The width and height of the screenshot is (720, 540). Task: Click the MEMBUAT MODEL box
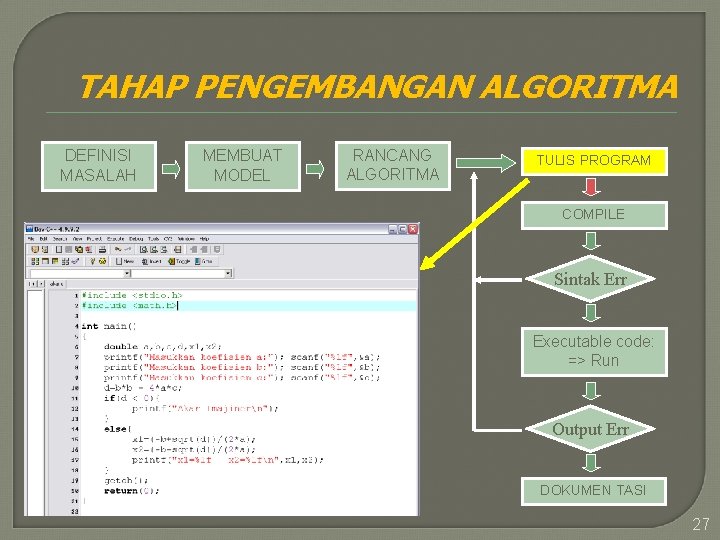point(243,166)
